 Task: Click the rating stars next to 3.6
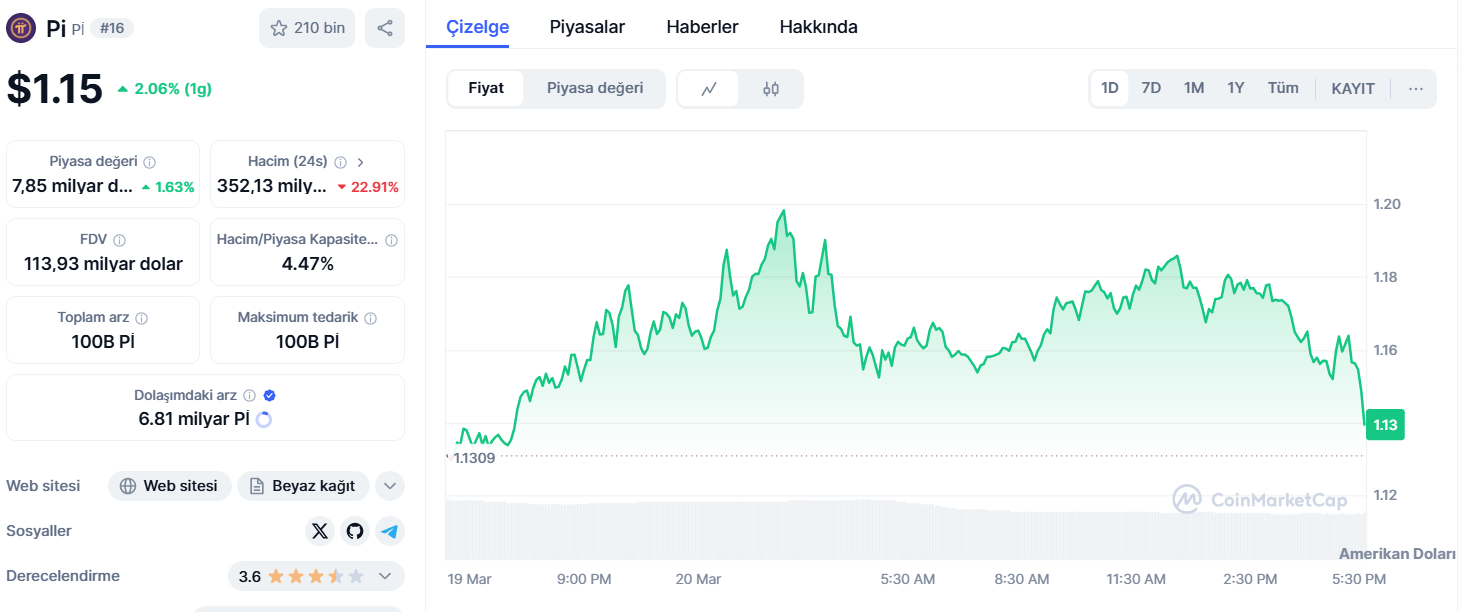point(316,576)
